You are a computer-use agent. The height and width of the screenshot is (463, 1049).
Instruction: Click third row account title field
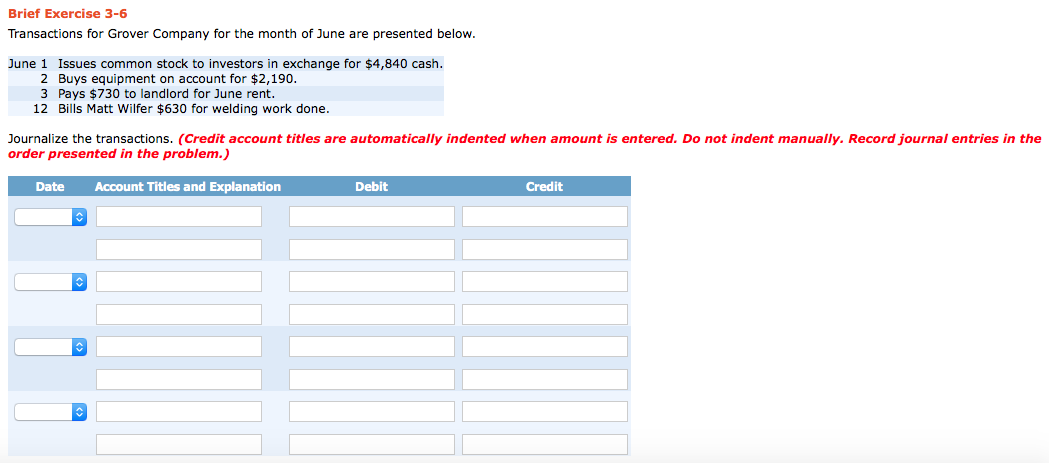pos(179,282)
